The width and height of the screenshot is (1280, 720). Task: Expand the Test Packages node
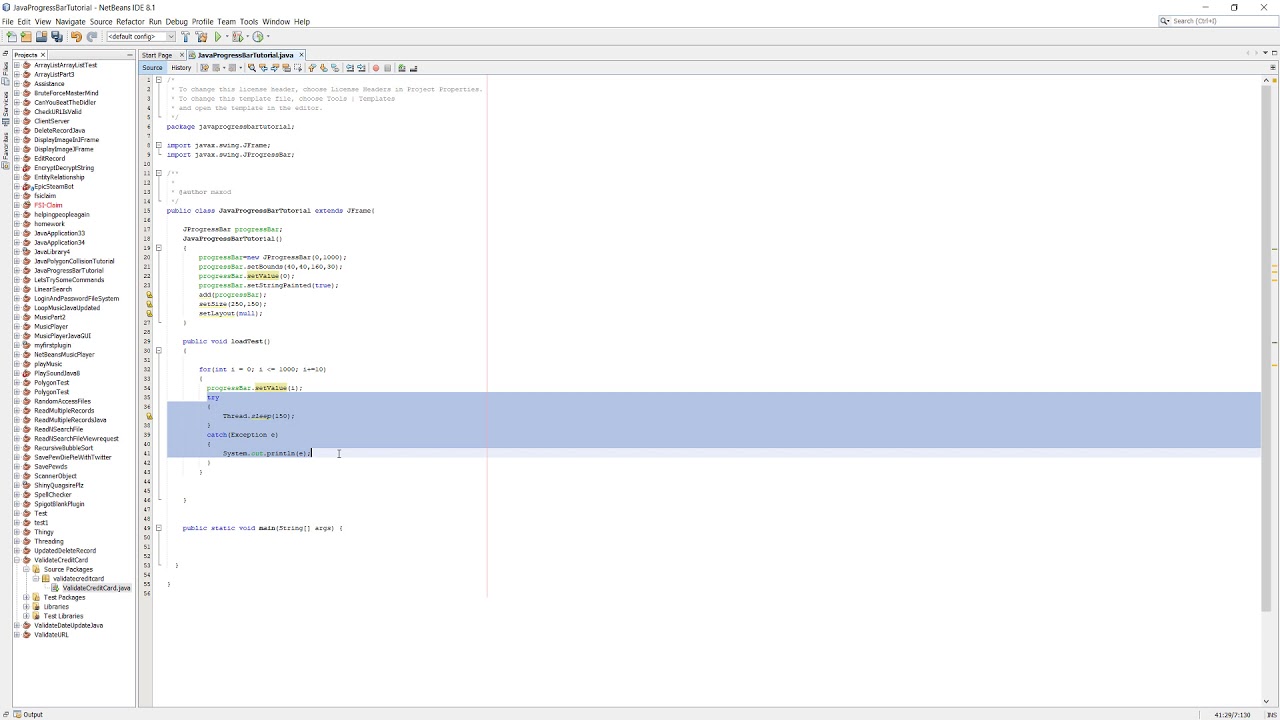[26, 597]
